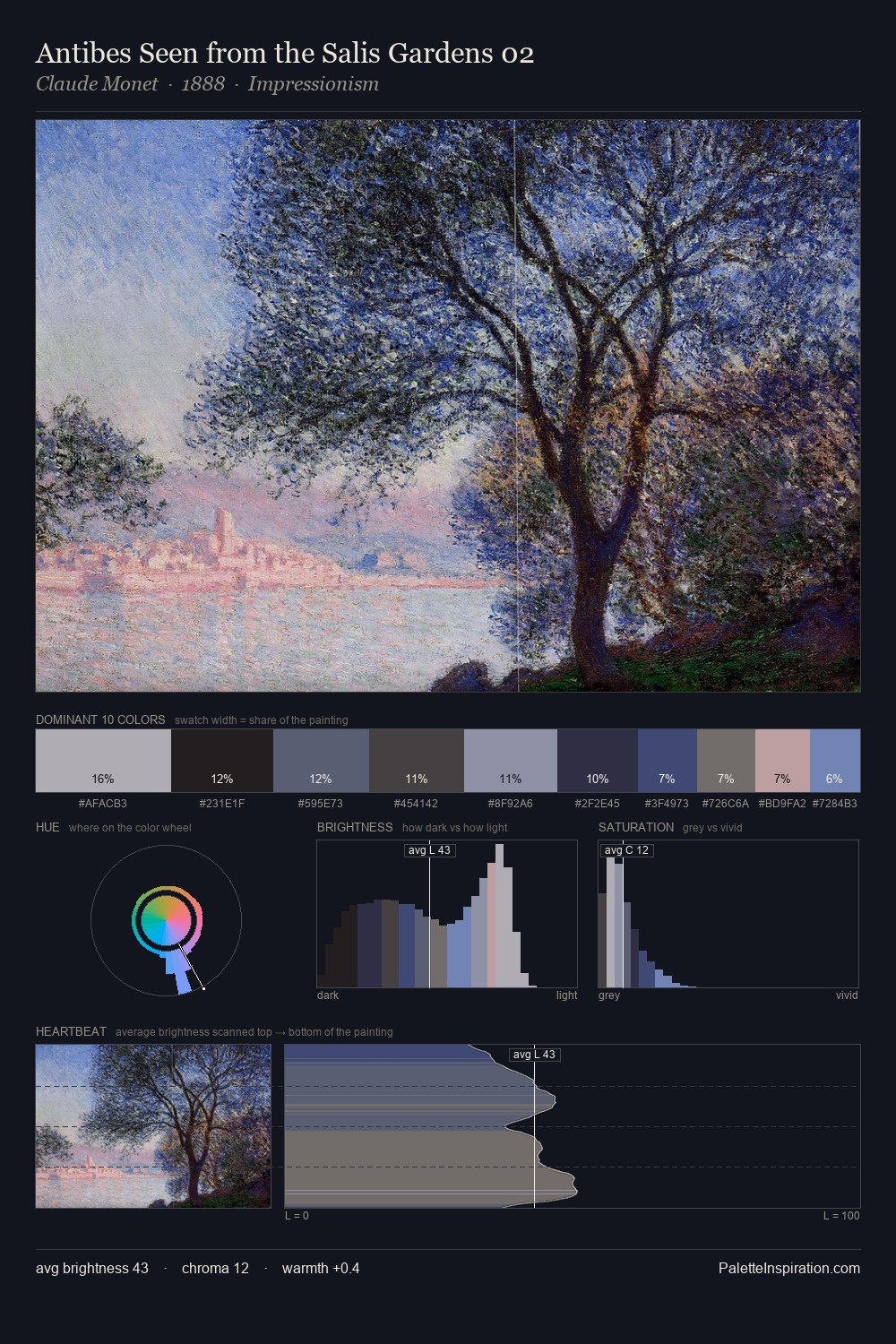Click the 'Claude Monet' artist name

click(x=97, y=84)
